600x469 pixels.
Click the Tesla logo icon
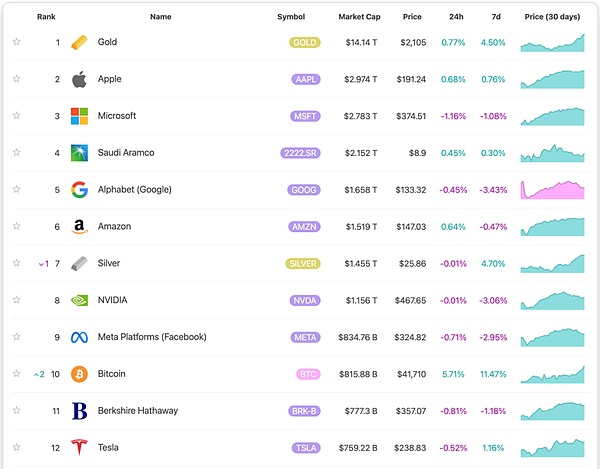tap(79, 447)
